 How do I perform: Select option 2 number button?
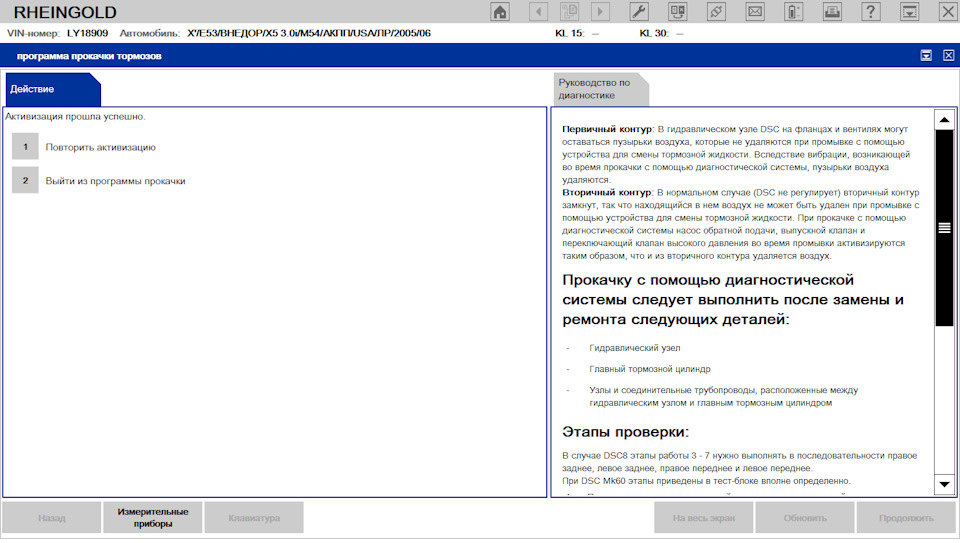pos(25,181)
